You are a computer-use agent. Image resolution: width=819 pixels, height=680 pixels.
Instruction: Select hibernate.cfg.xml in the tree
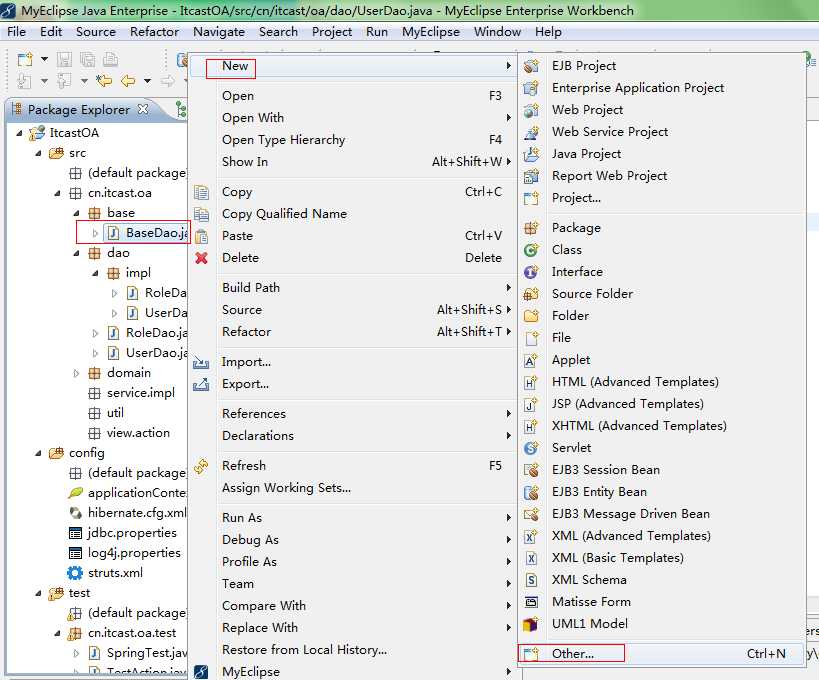(x=137, y=513)
